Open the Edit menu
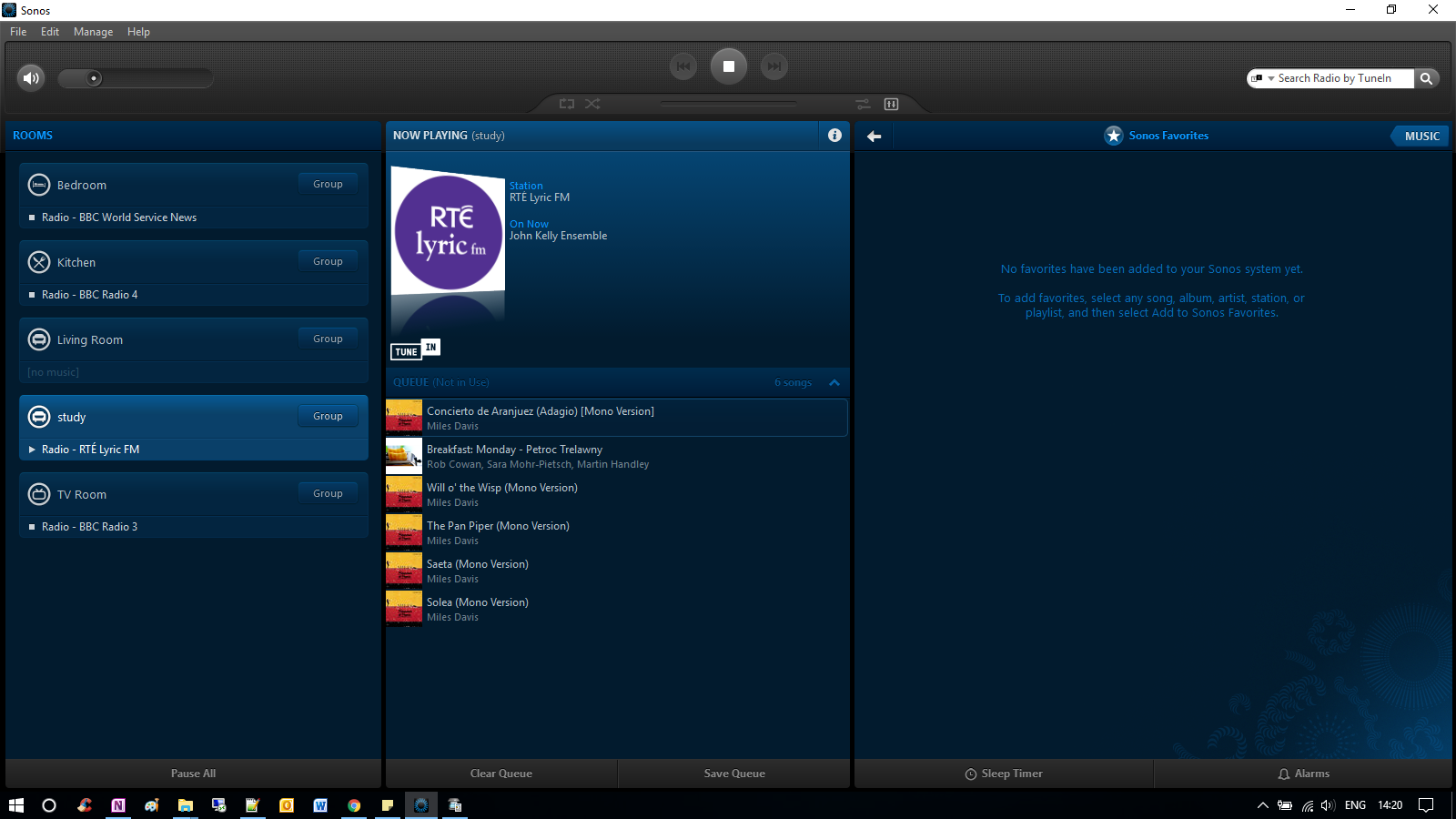The width and height of the screenshot is (1456, 819). tap(50, 31)
